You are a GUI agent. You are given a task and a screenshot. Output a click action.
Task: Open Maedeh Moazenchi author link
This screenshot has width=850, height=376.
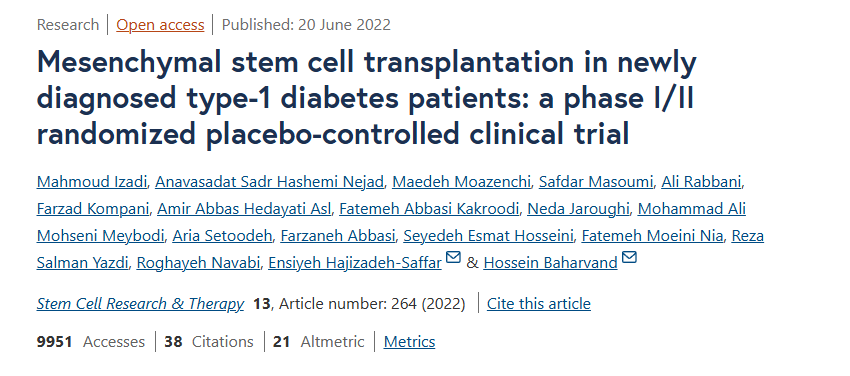461,182
